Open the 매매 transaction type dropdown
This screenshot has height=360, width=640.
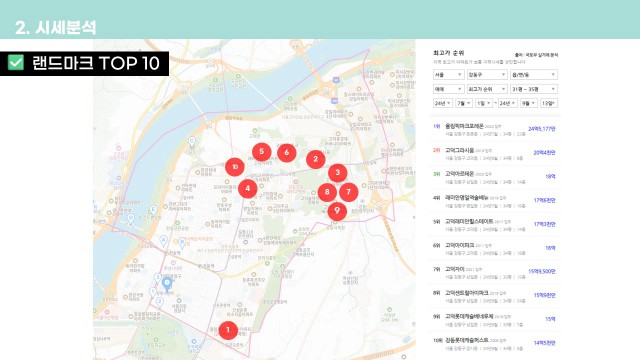449,89
